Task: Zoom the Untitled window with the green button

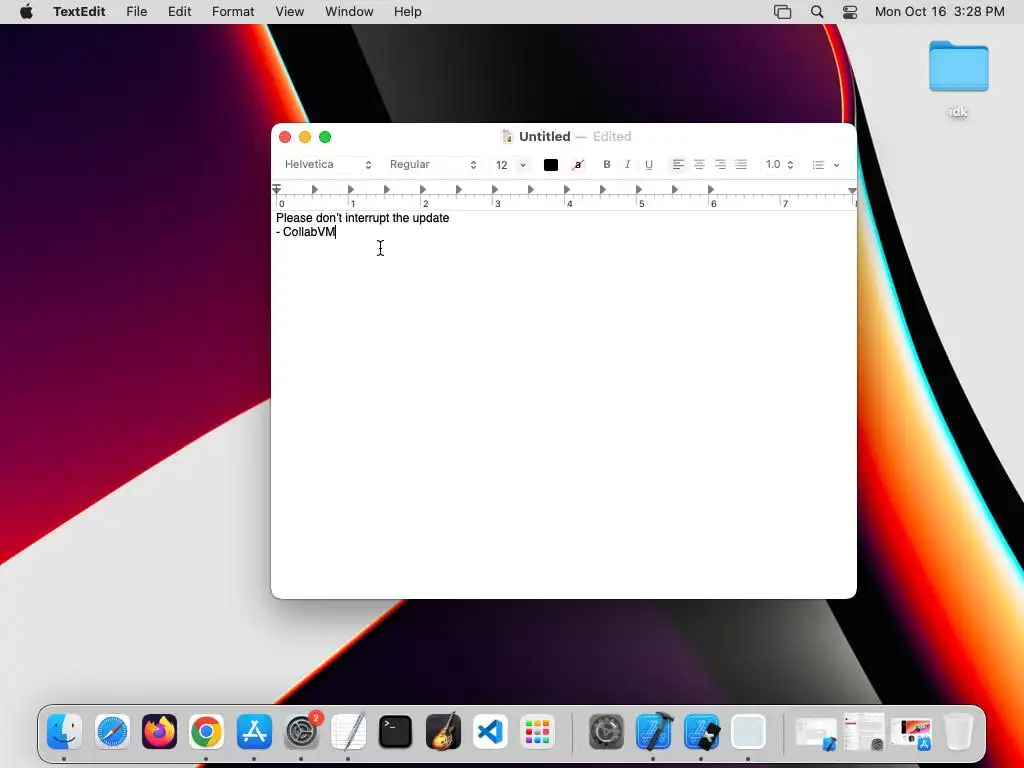Action: (x=325, y=136)
